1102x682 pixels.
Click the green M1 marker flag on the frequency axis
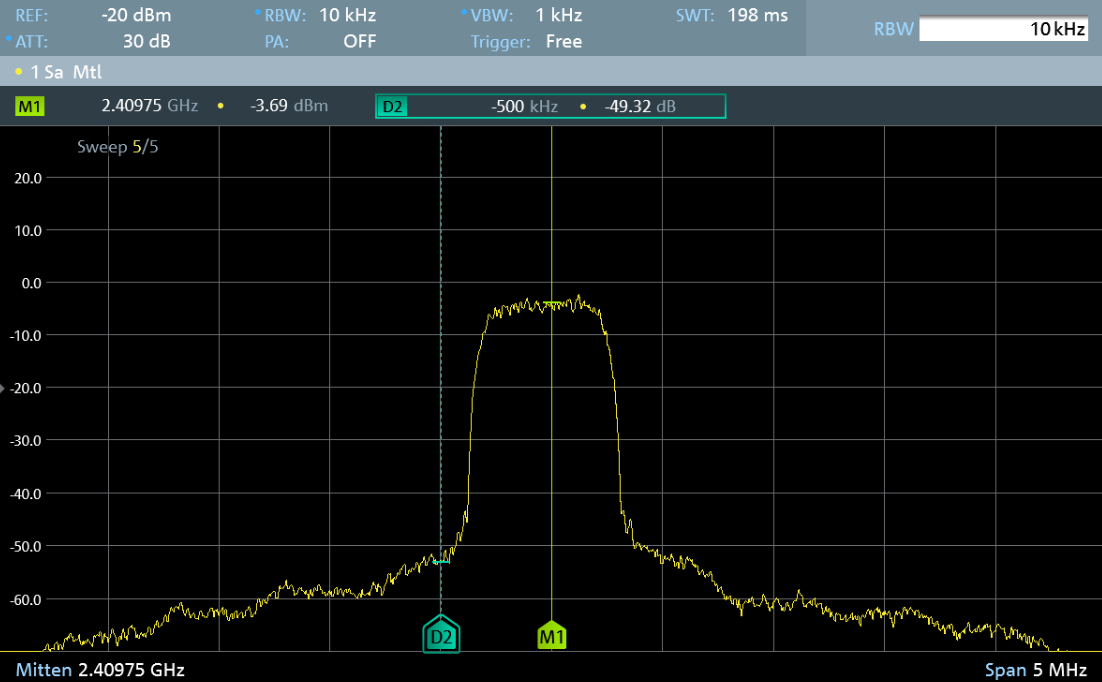click(x=552, y=635)
